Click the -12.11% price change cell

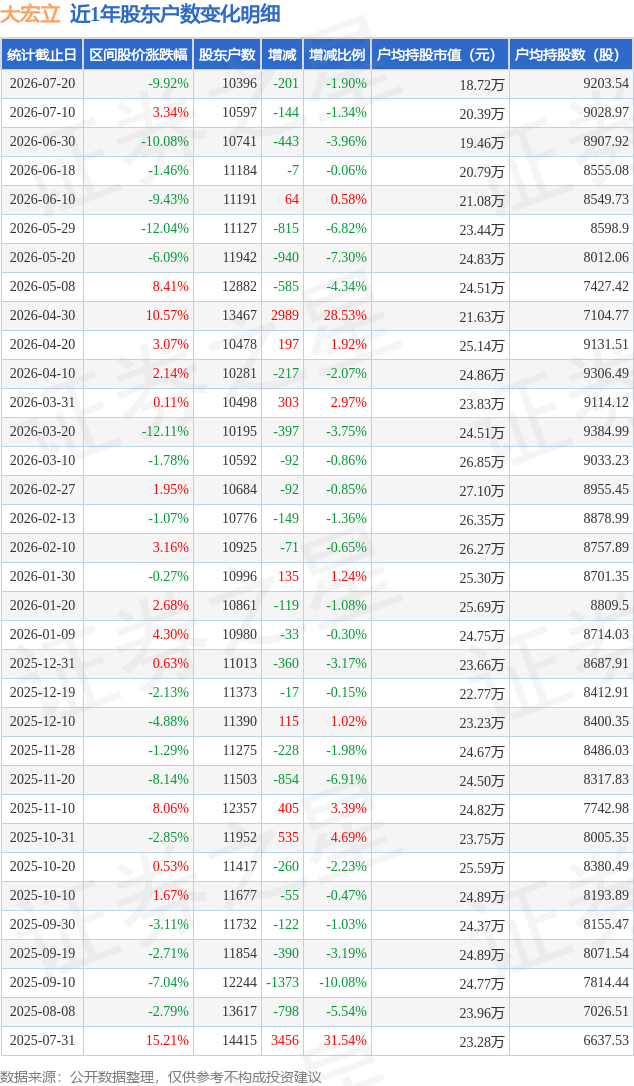165,431
